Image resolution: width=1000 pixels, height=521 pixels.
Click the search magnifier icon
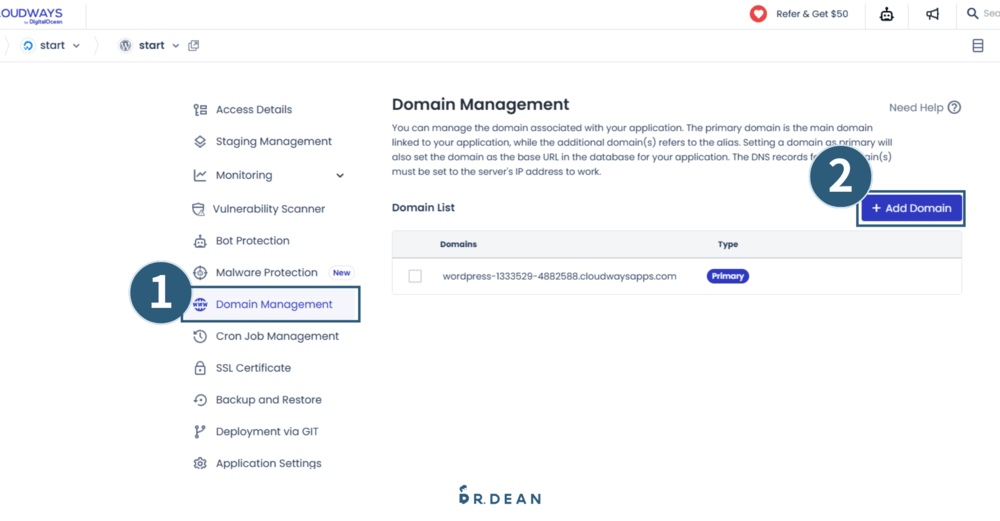(x=972, y=14)
